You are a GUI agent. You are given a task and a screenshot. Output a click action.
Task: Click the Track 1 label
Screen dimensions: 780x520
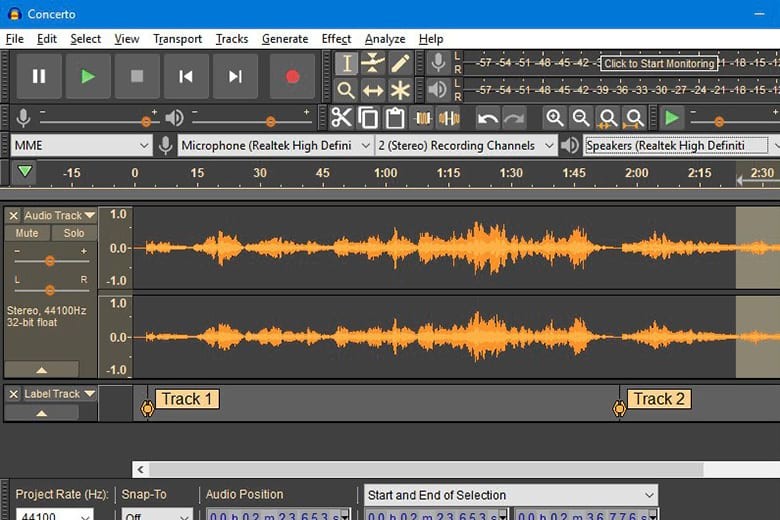pyautogui.click(x=187, y=399)
